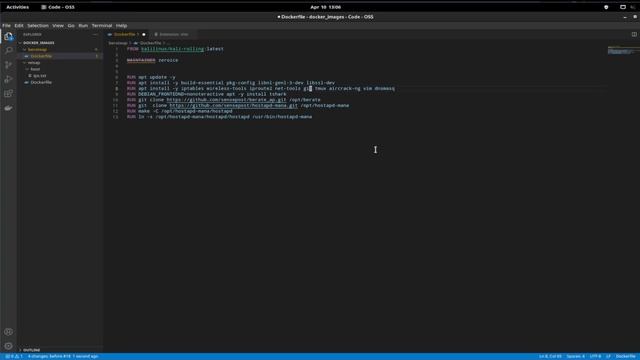
Task: Click the berateap breadcrumb segment
Action: [x=118, y=43]
